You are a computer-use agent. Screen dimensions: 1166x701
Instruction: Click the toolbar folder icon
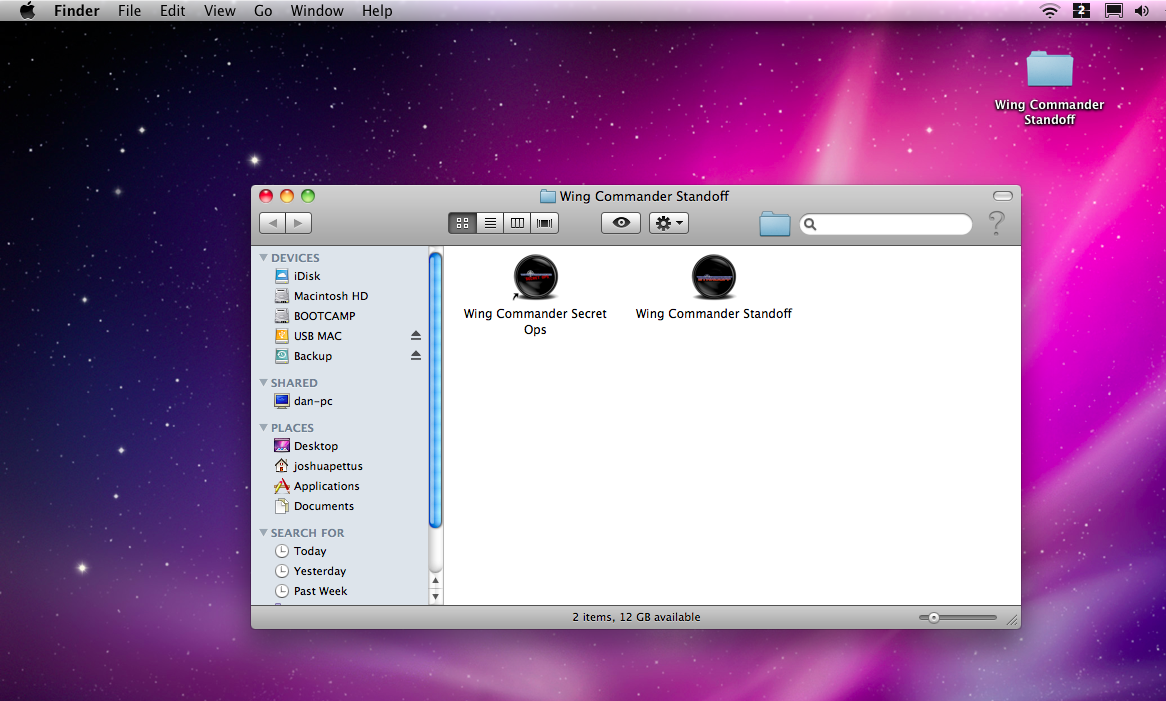[775, 224]
